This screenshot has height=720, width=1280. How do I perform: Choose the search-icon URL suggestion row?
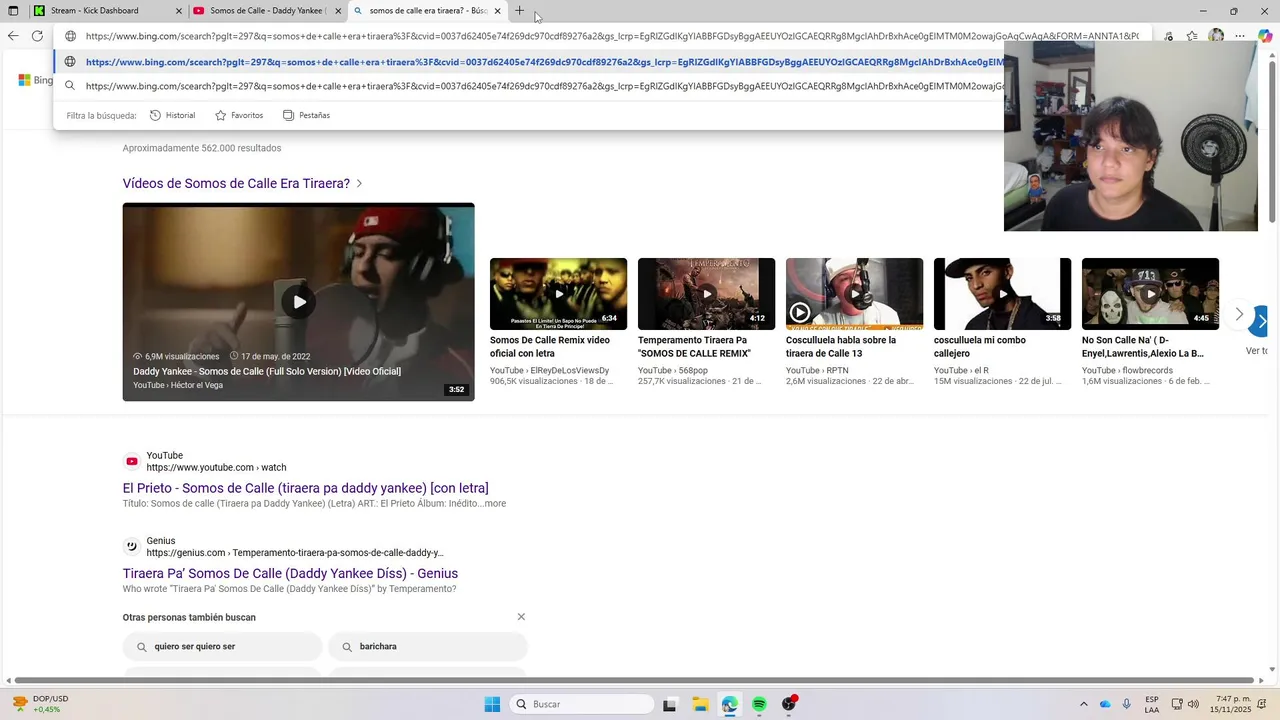click(x=530, y=86)
